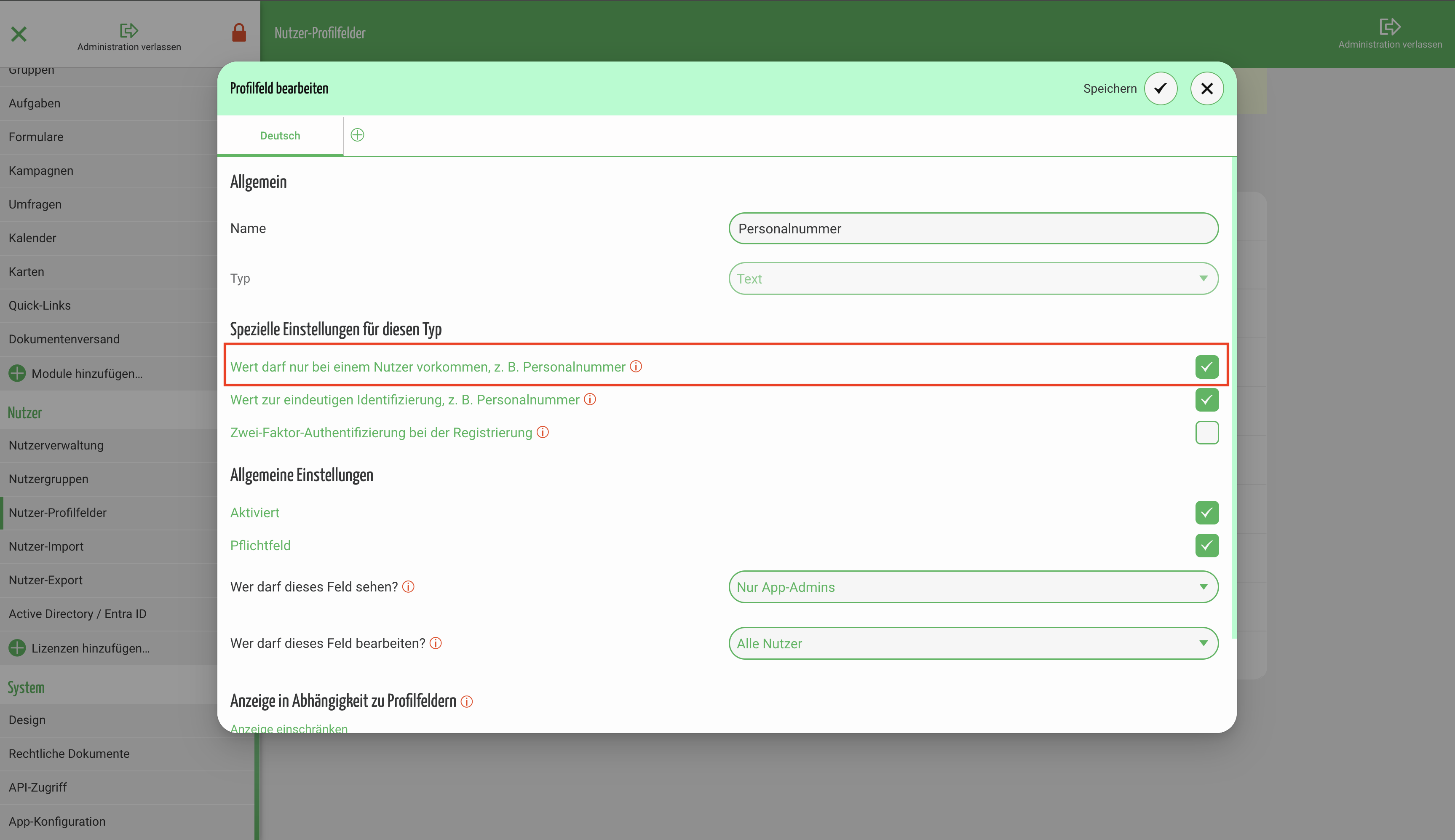Click the 'Profilfeld bearbeiten' dialog title

[x=279, y=88]
